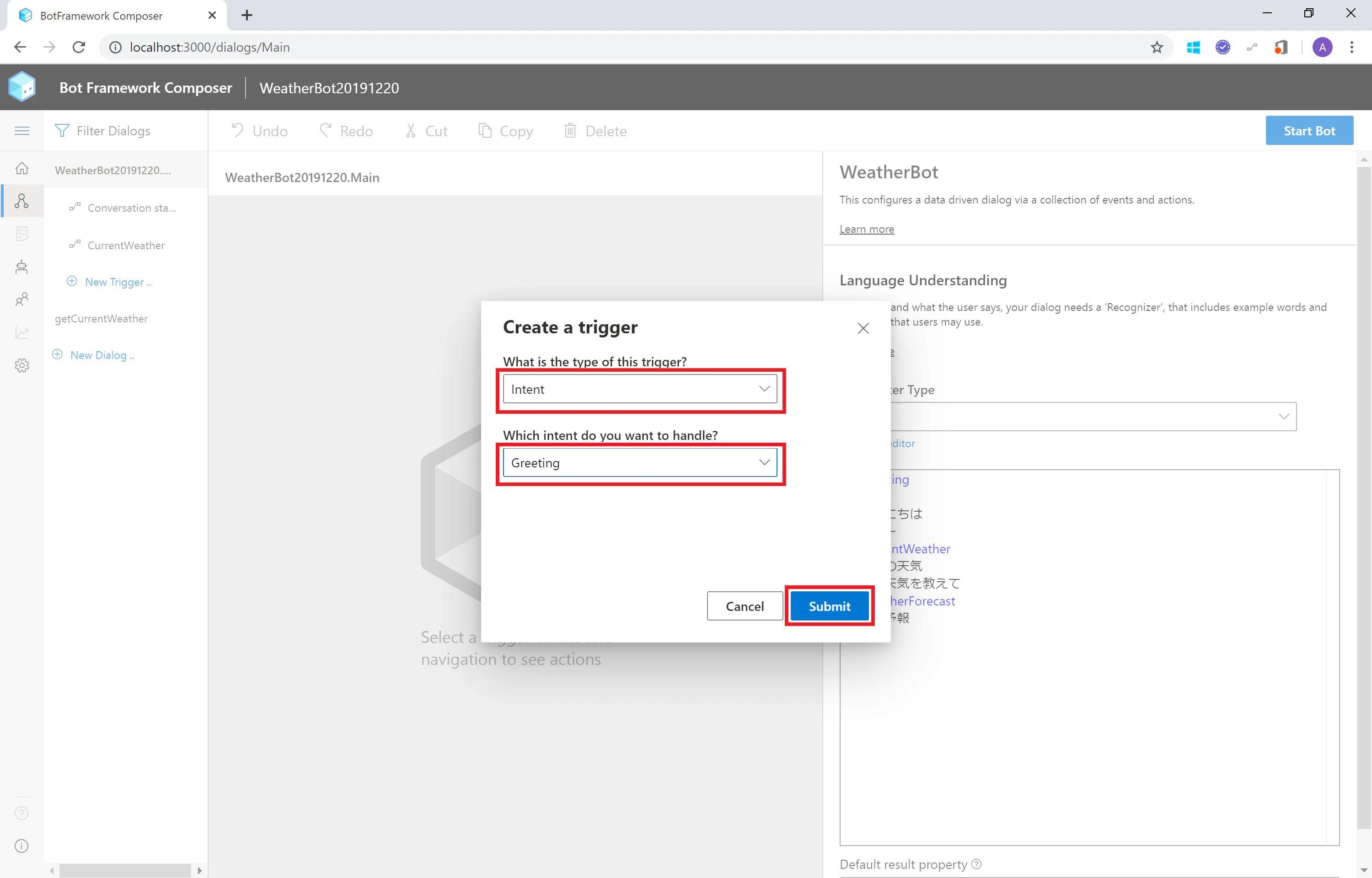Open the hamburger menu in the sidebar
1372x878 pixels.
(21, 131)
